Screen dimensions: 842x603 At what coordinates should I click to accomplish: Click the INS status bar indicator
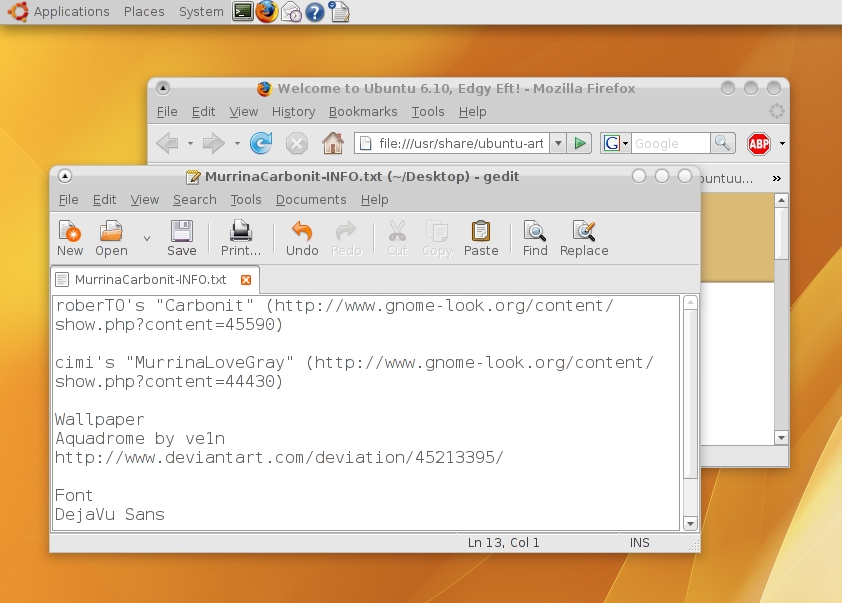(x=639, y=543)
